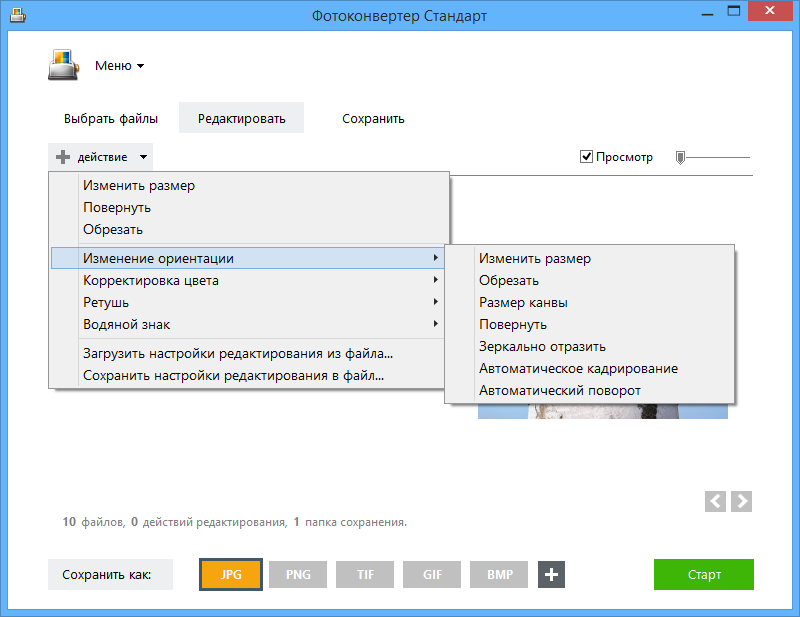Screen dimensions: 800x617
Task: Adjust the preview zoom slider handle
Action: tap(680, 158)
